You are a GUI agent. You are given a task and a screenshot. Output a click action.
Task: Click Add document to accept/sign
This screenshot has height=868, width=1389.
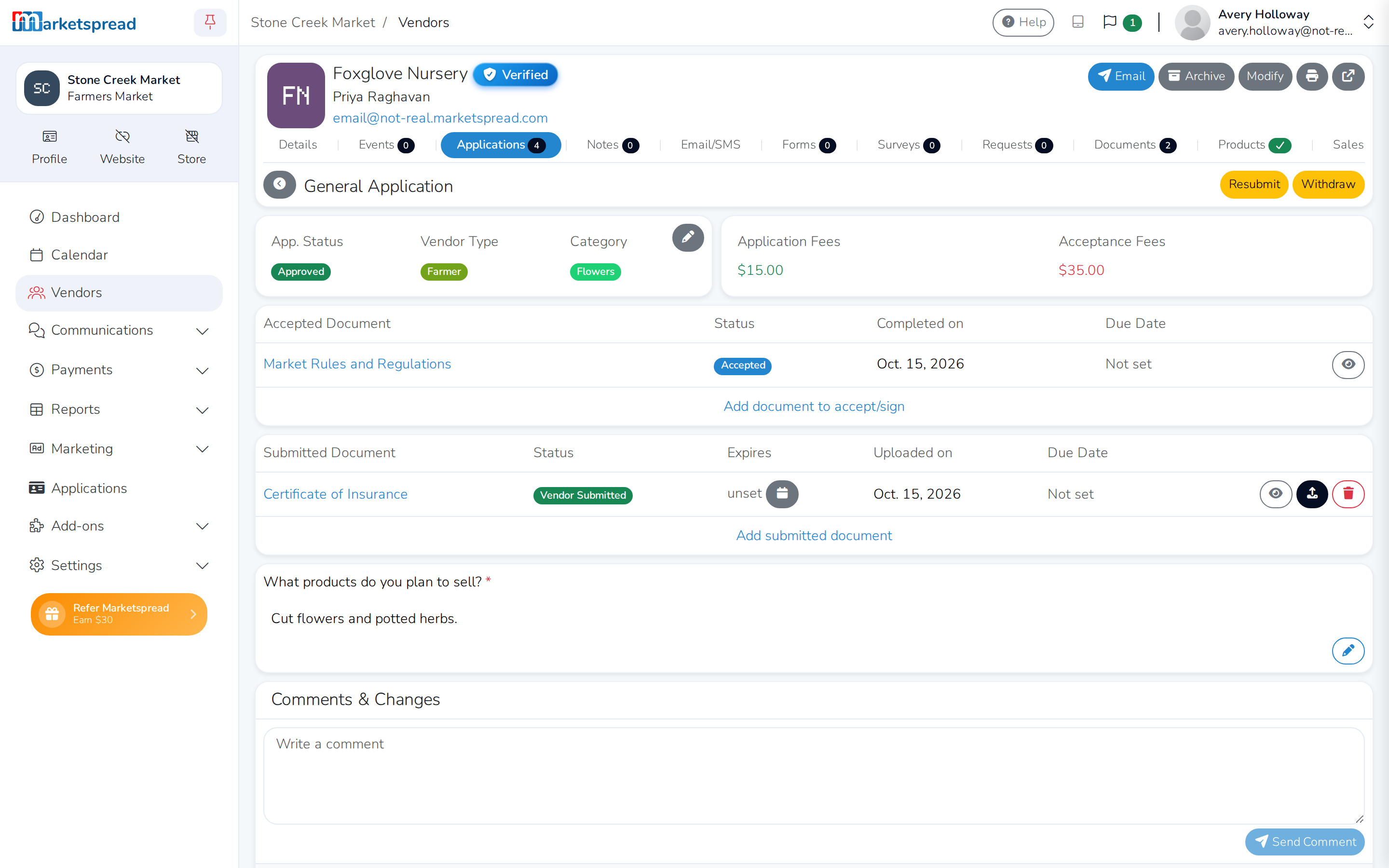[814, 407]
